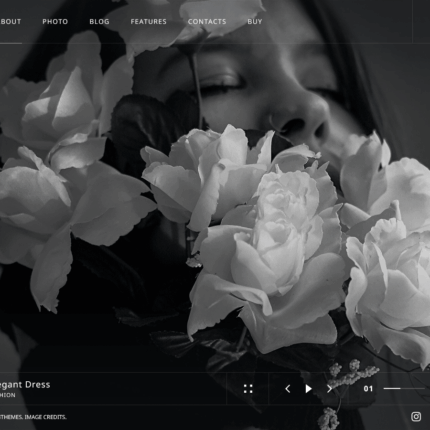This screenshot has height=430, width=430.
Task: Go to the BLOG page
Action: tap(99, 22)
